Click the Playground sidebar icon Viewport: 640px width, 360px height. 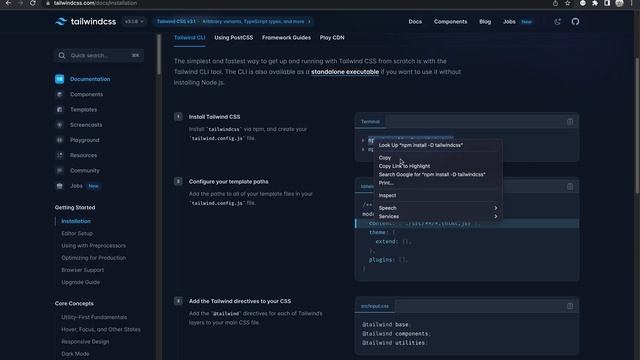[60, 140]
